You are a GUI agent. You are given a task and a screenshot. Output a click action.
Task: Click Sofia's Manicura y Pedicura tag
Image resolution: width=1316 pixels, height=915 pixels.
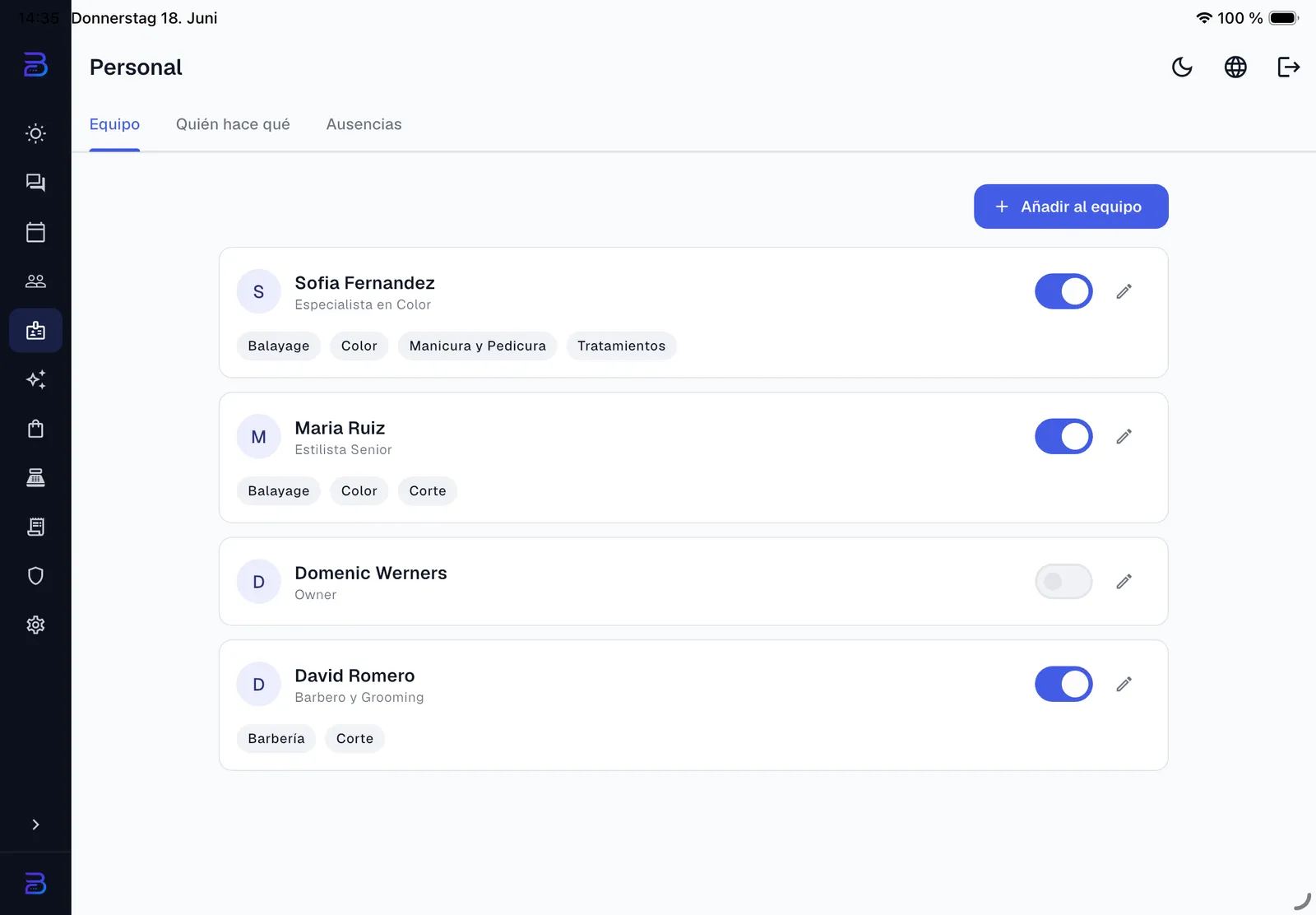pyautogui.click(x=477, y=346)
